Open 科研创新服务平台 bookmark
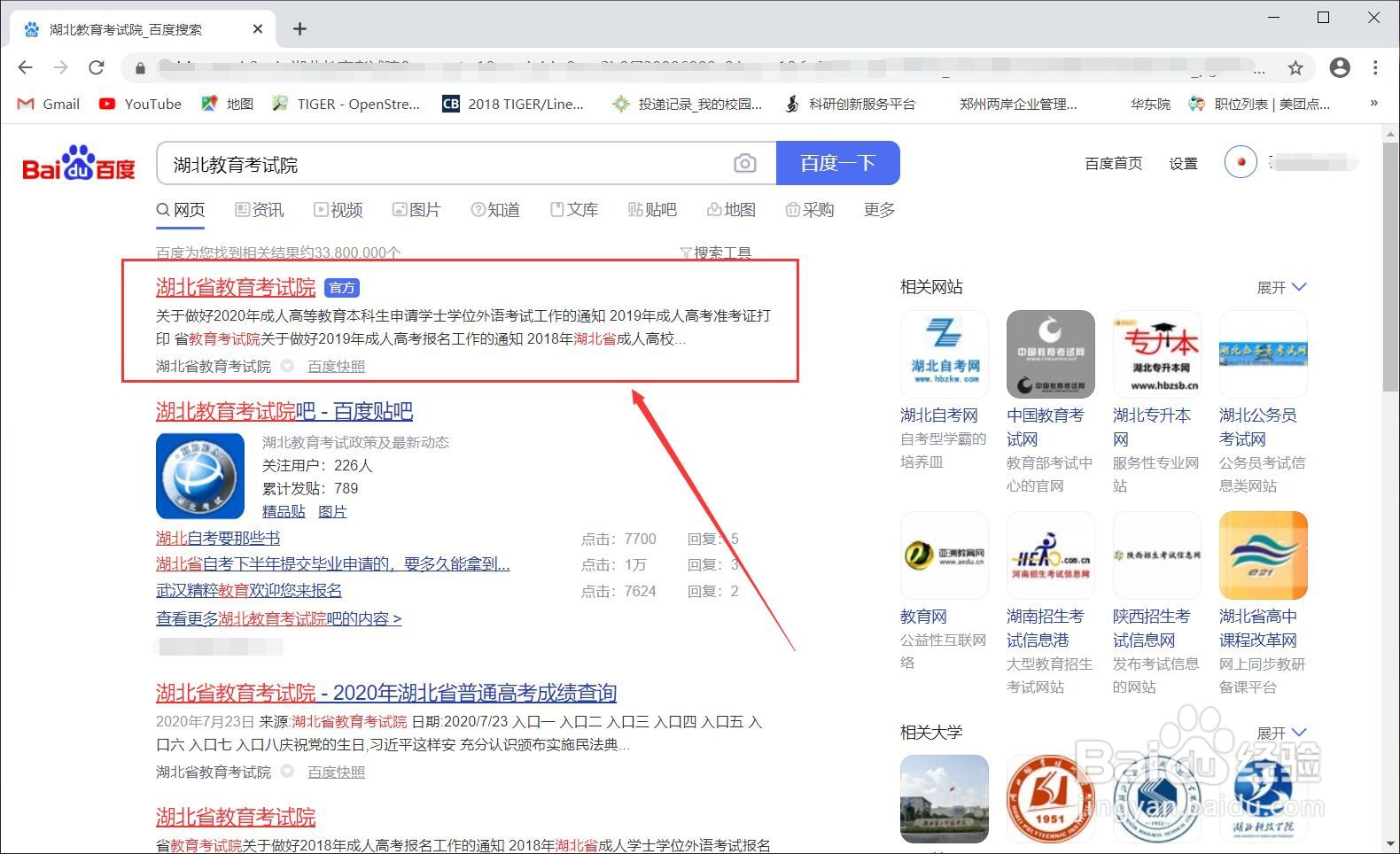The height and width of the screenshot is (854, 1400). point(850,104)
